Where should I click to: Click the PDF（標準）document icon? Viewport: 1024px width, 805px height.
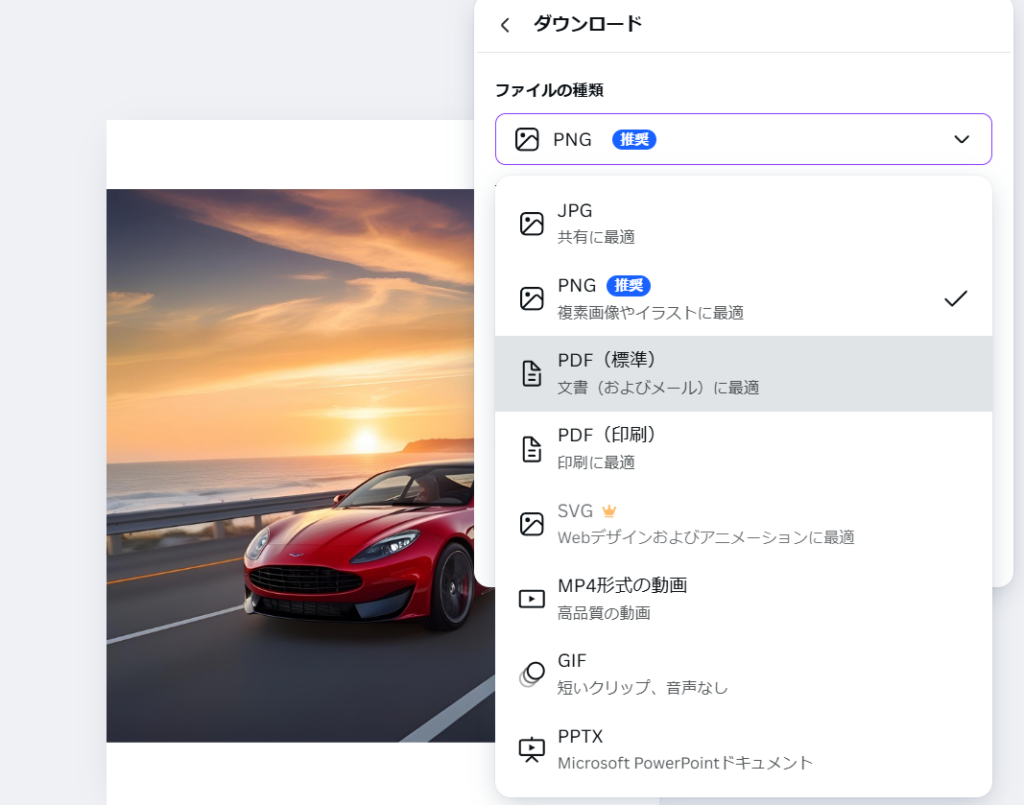pyautogui.click(x=532, y=373)
